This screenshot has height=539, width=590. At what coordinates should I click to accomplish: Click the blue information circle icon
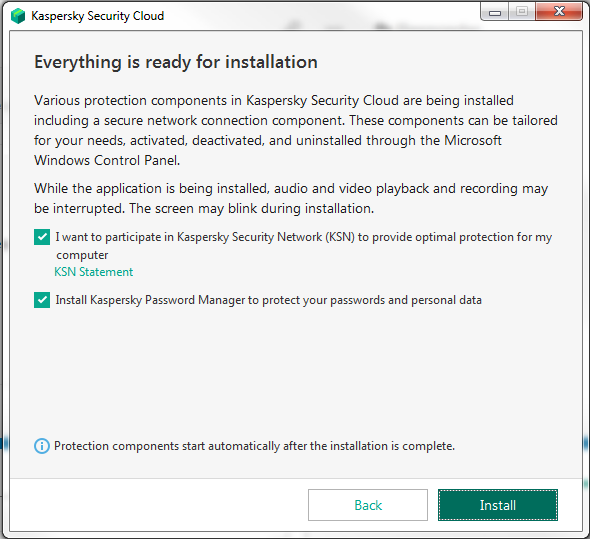(42, 446)
